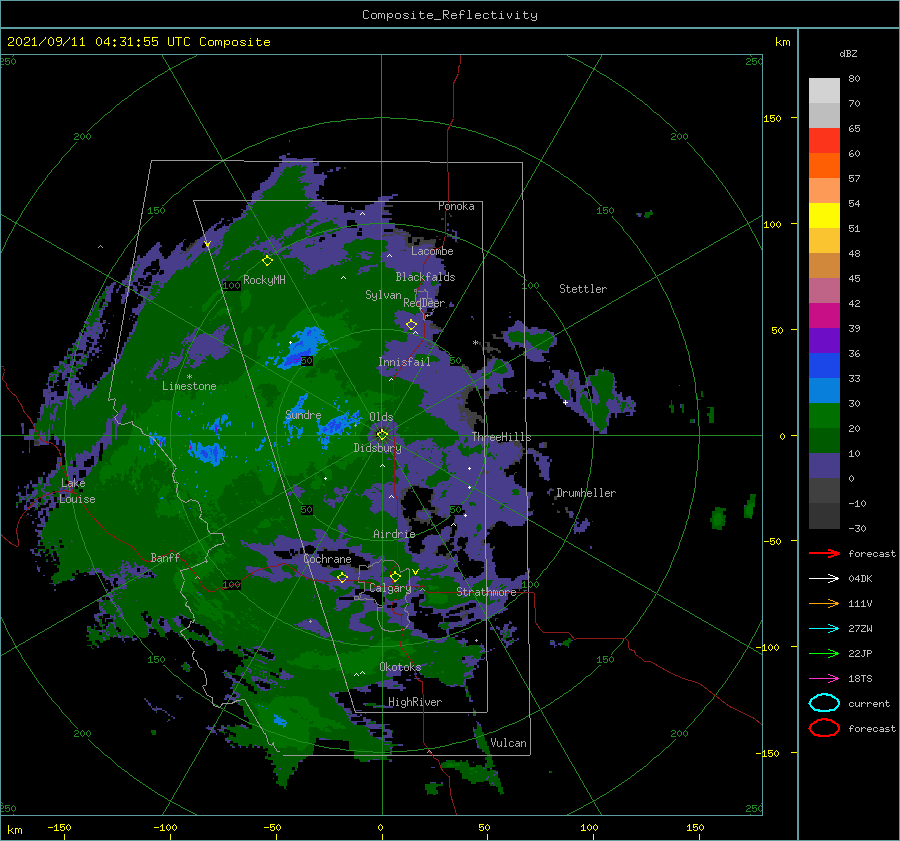Click the Lake Louise label
This screenshot has width=900, height=841.
(77, 491)
